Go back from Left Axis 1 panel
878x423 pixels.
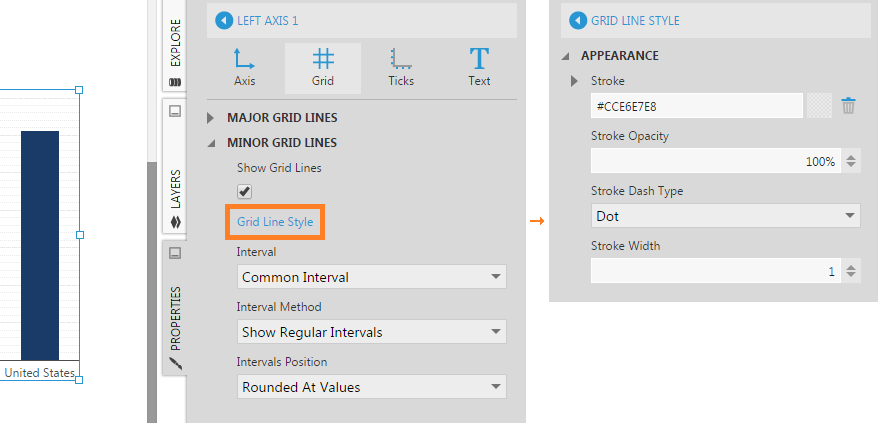[224, 21]
